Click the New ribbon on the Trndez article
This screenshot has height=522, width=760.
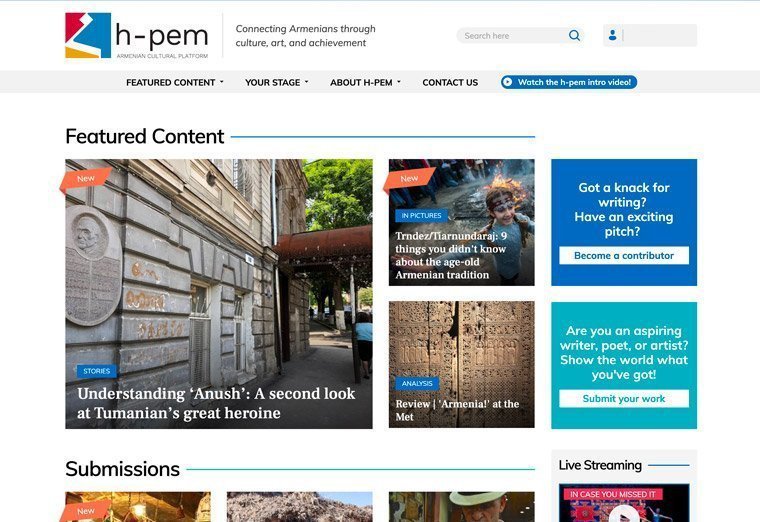[x=409, y=179]
